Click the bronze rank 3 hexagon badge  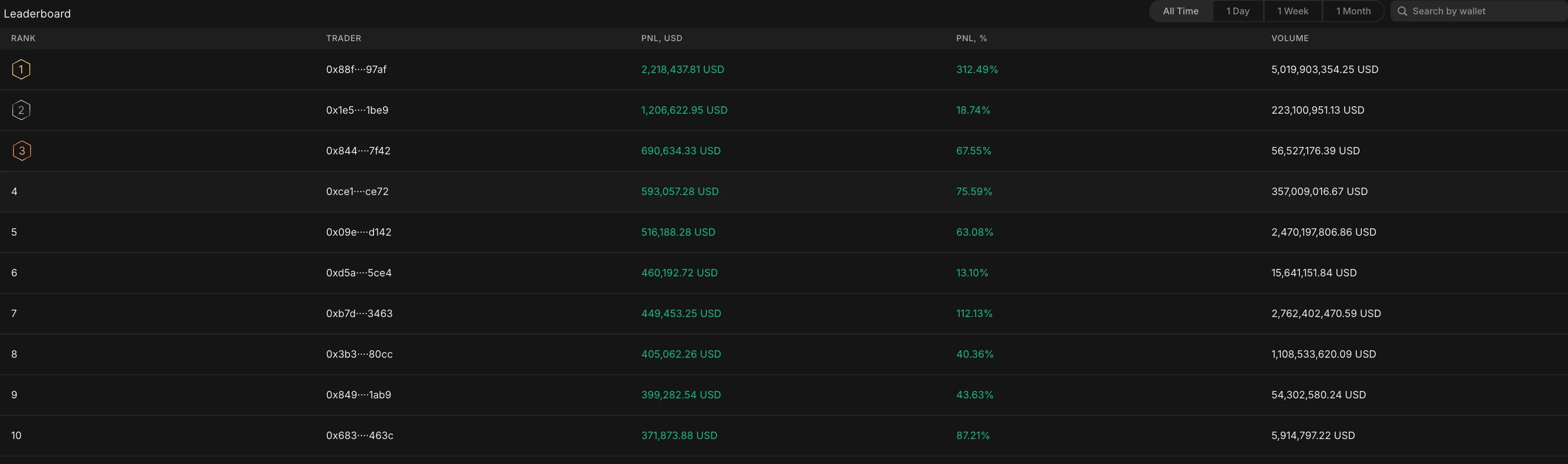[22, 150]
